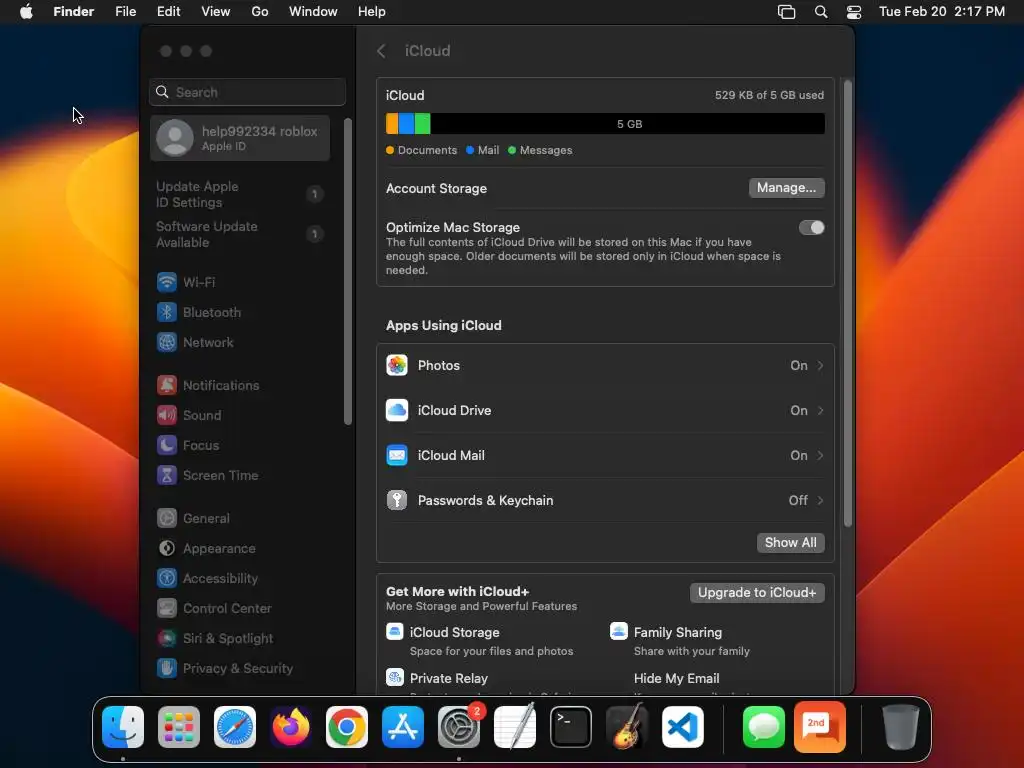This screenshot has width=1024, height=768.
Task: Open Trash from the Dock
Action: (x=901, y=727)
